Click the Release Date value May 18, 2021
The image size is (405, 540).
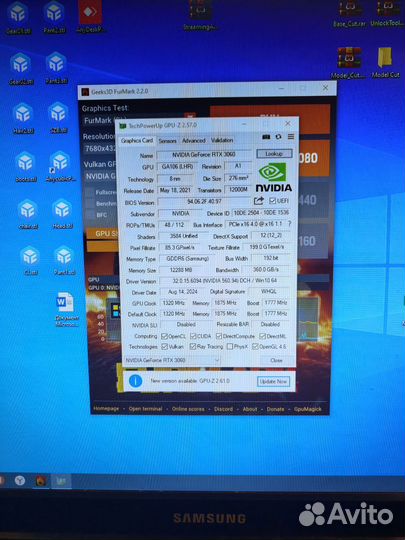pos(175,190)
